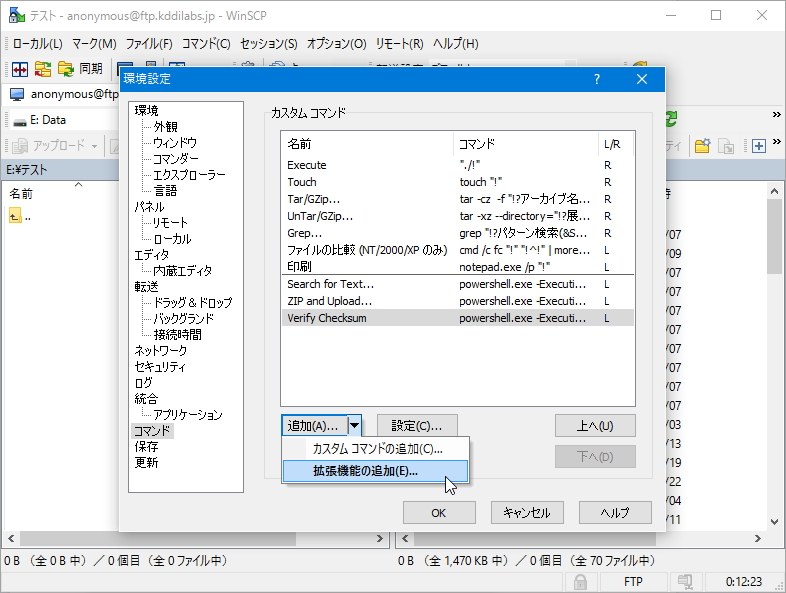Click the new folder icon in remote toolbar
Viewport: 786px width, 593px height.
702,146
